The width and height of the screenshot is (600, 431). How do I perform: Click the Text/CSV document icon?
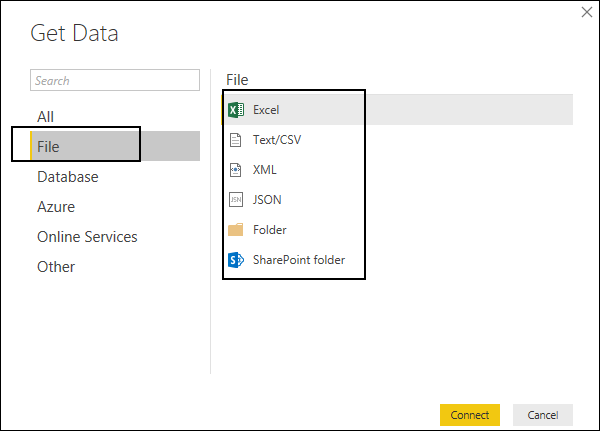(236, 140)
